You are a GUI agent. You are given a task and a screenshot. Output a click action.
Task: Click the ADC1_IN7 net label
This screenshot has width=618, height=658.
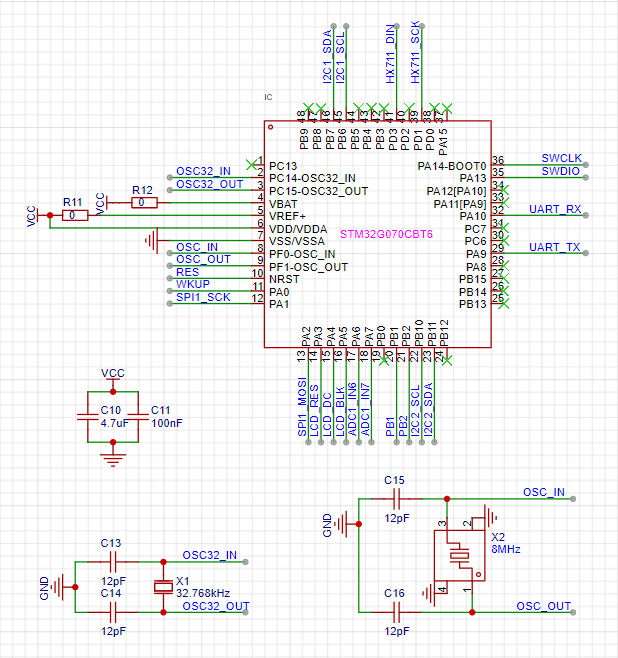point(365,409)
